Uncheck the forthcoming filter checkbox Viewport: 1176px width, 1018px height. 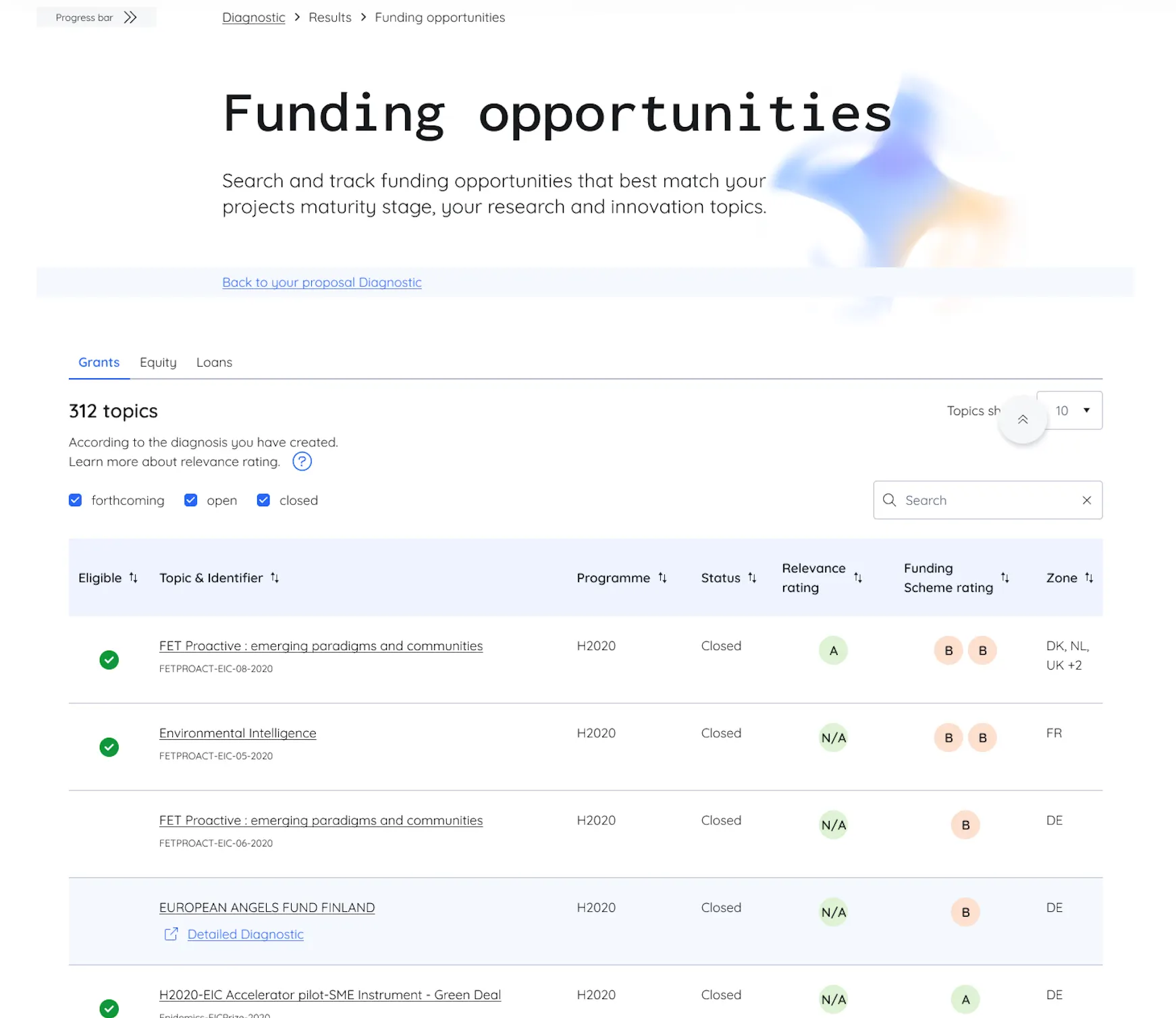click(76, 500)
